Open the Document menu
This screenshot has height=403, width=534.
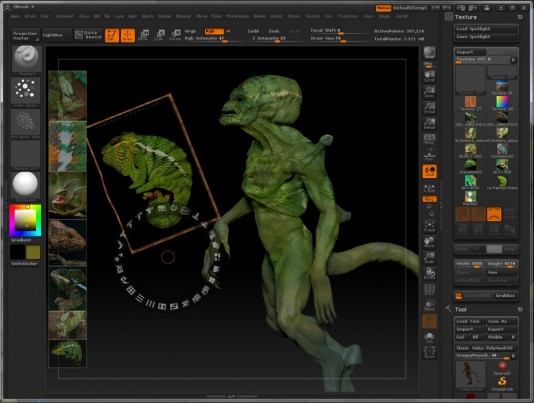64,16
